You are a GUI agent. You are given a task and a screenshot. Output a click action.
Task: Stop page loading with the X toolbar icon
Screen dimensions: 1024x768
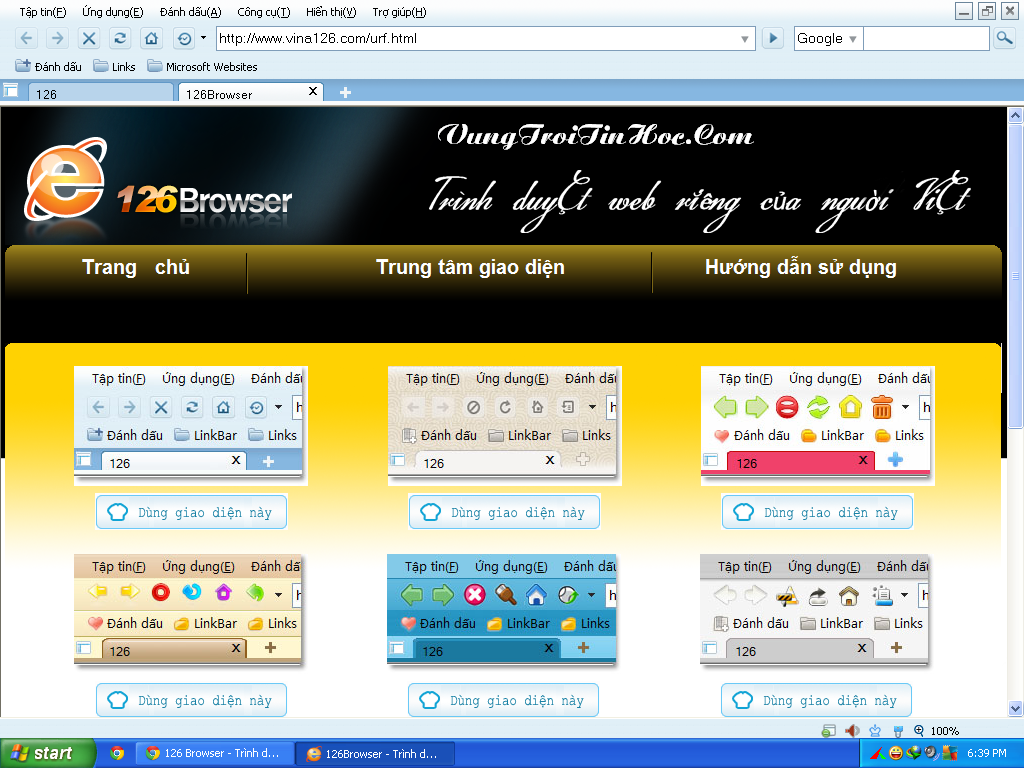(89, 39)
